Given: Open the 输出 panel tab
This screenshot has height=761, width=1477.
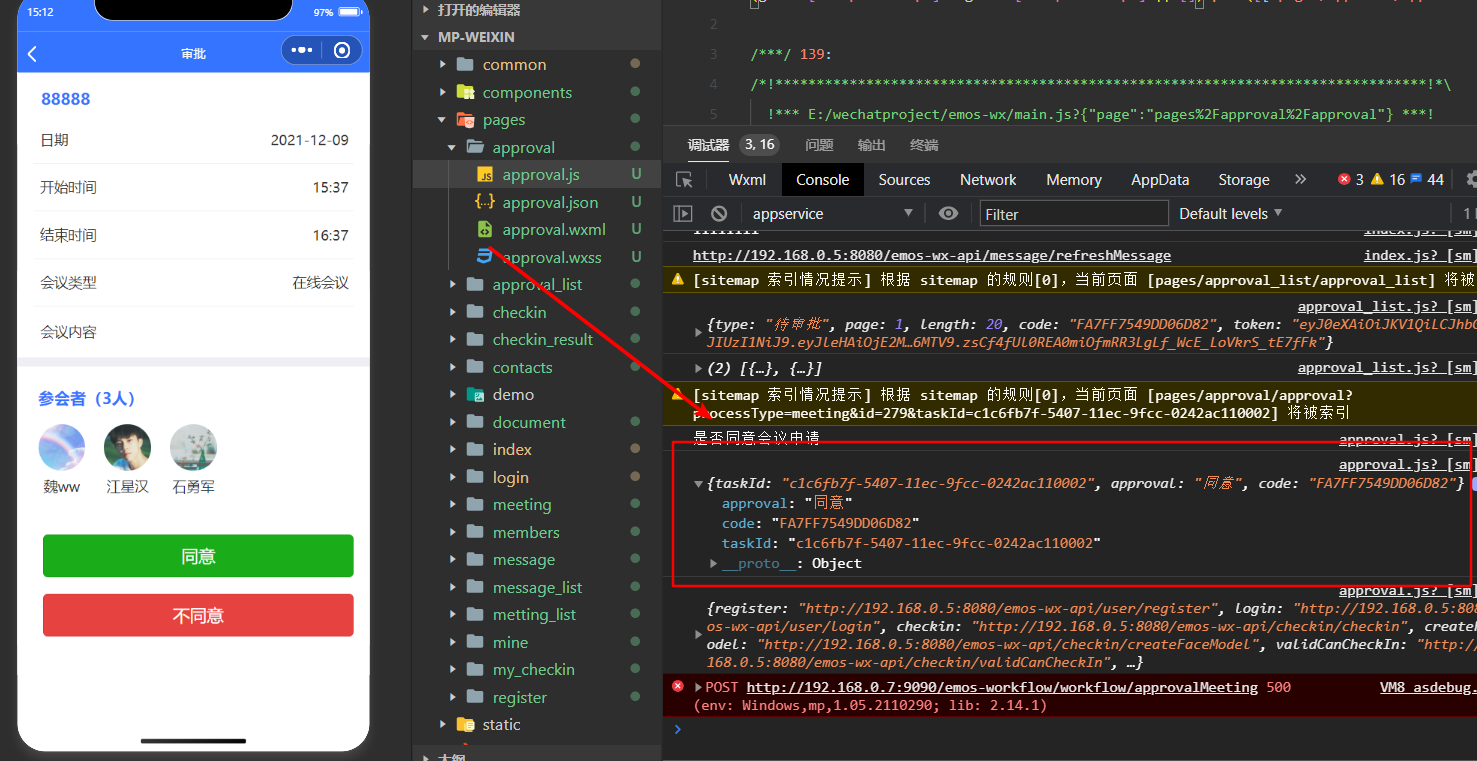Looking at the screenshot, I should (x=872, y=145).
